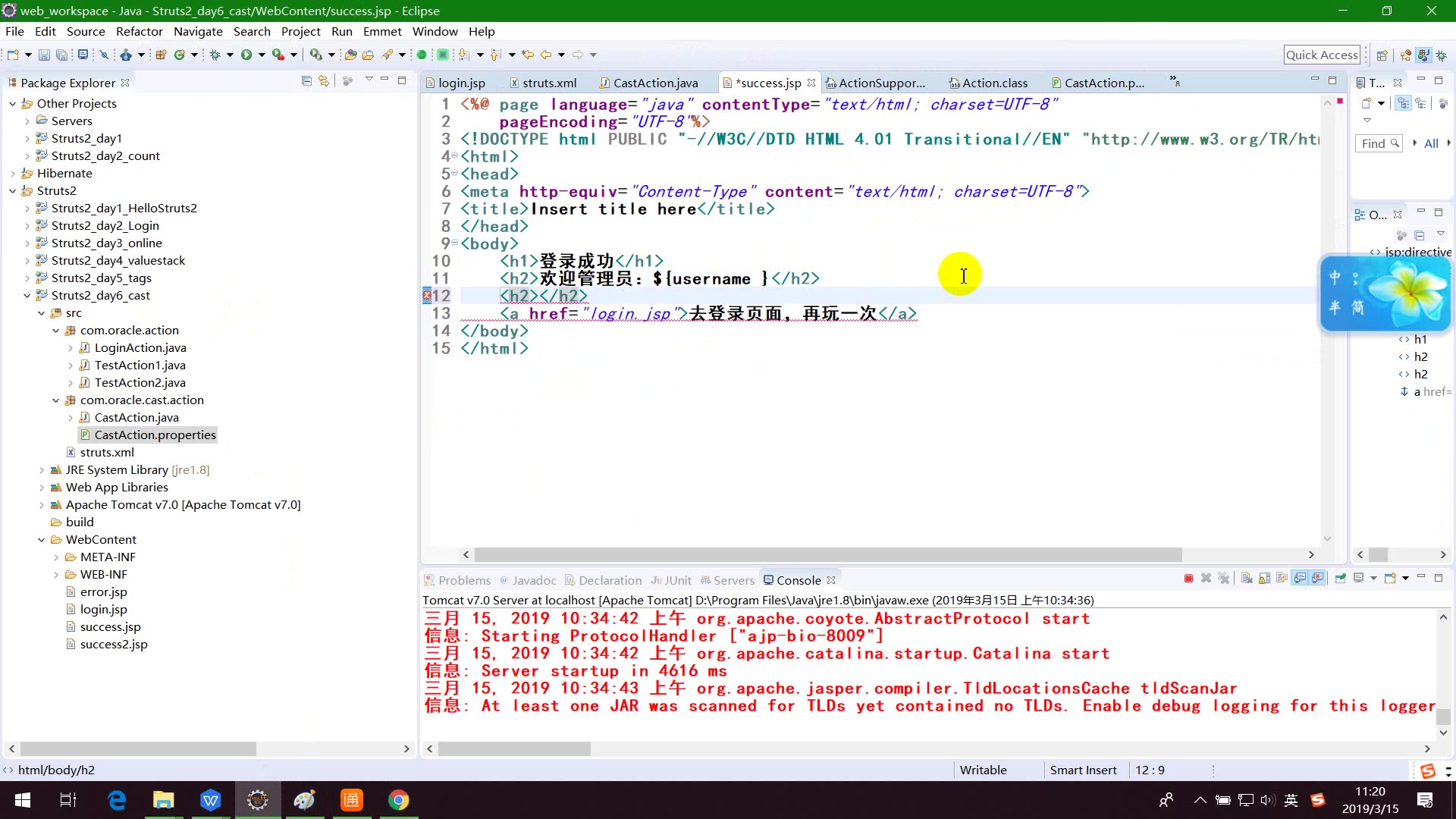Open the Refactor menu

pyautogui.click(x=139, y=31)
